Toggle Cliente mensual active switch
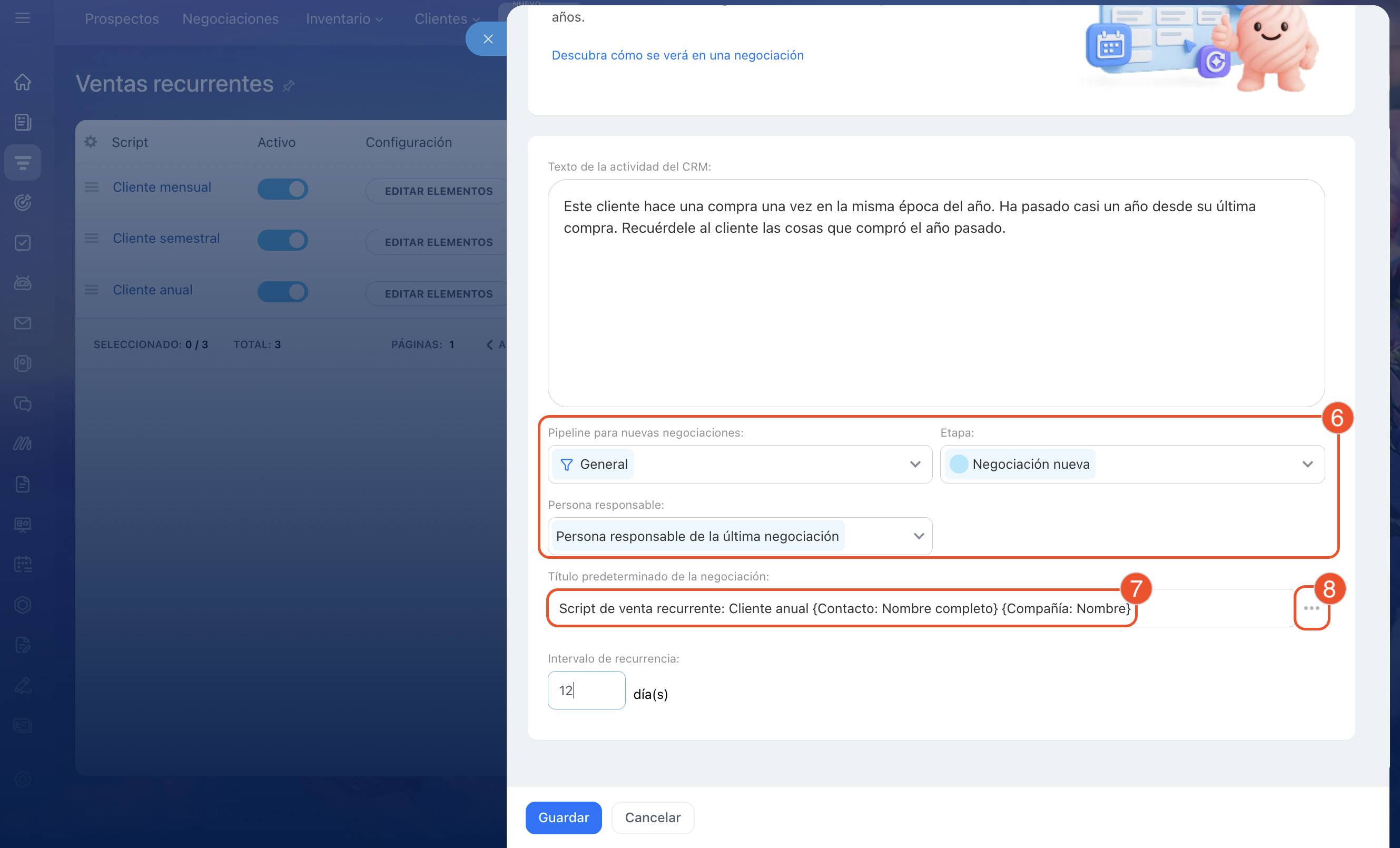Screen dimensions: 1400x848 (282, 189)
